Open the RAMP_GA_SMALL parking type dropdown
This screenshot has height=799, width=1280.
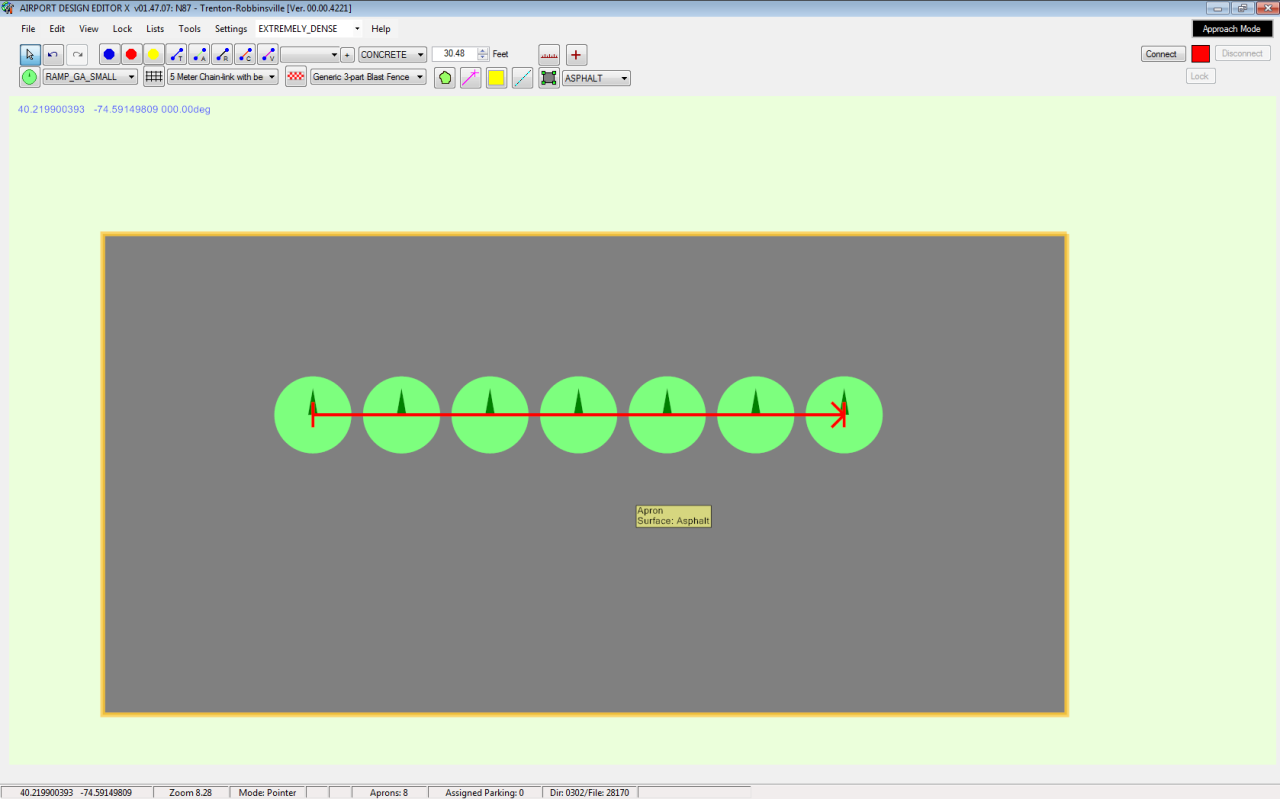90,77
